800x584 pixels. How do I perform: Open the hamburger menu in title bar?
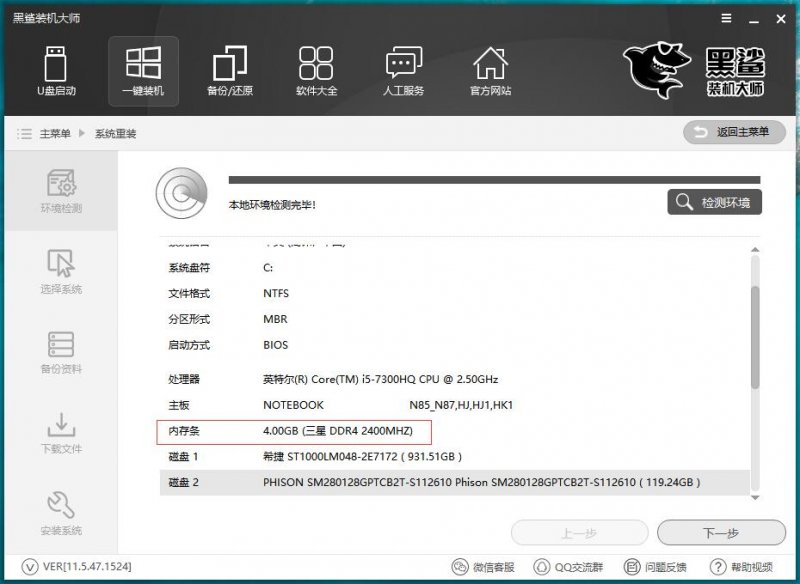[727, 19]
